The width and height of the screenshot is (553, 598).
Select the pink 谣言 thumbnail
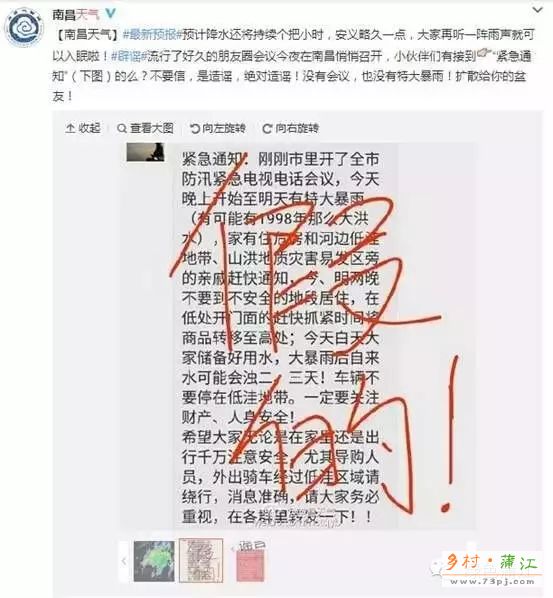click(x=250, y=561)
